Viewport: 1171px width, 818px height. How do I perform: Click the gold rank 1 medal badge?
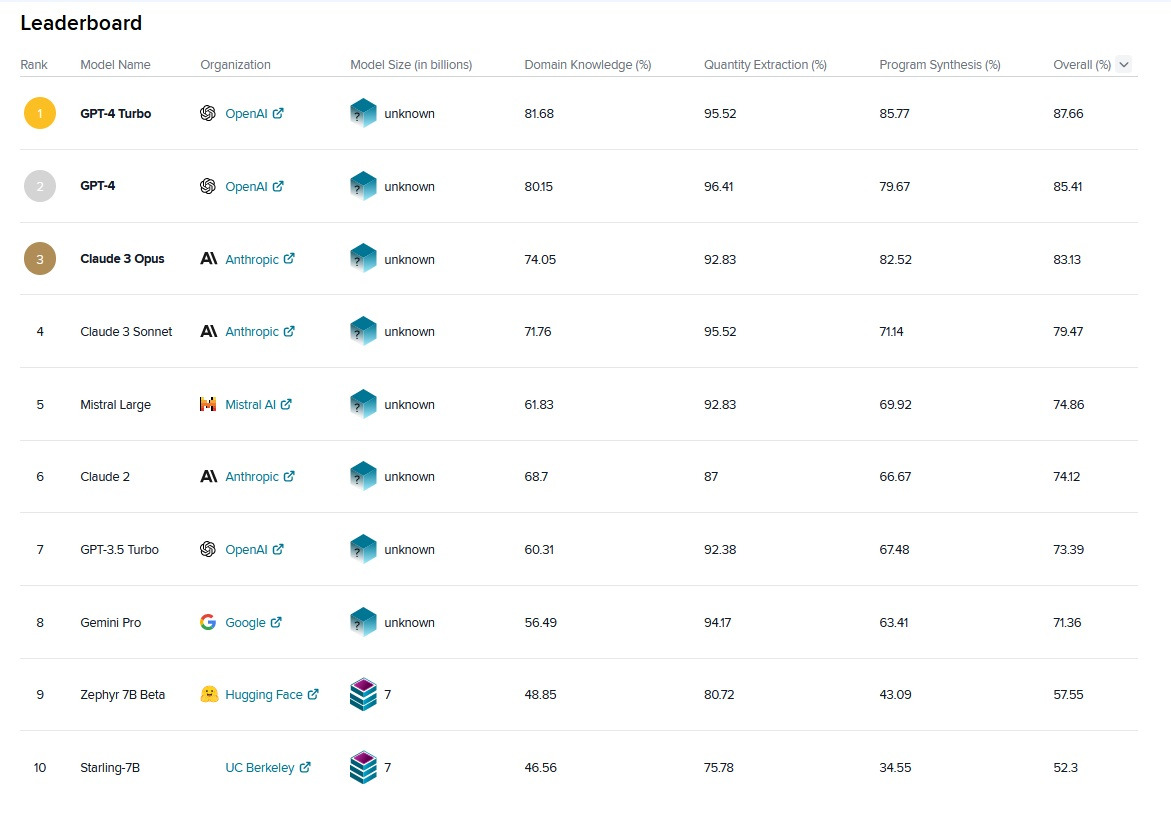point(40,114)
